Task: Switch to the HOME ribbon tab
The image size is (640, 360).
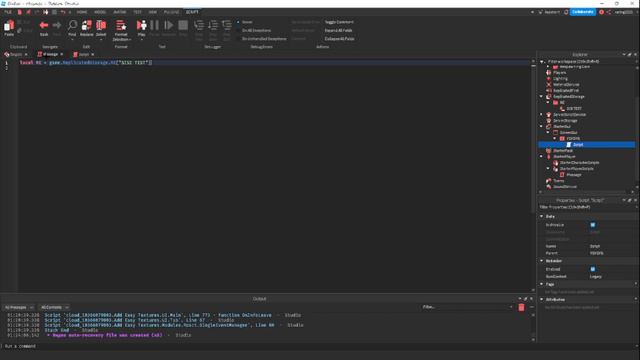Action: (82, 12)
